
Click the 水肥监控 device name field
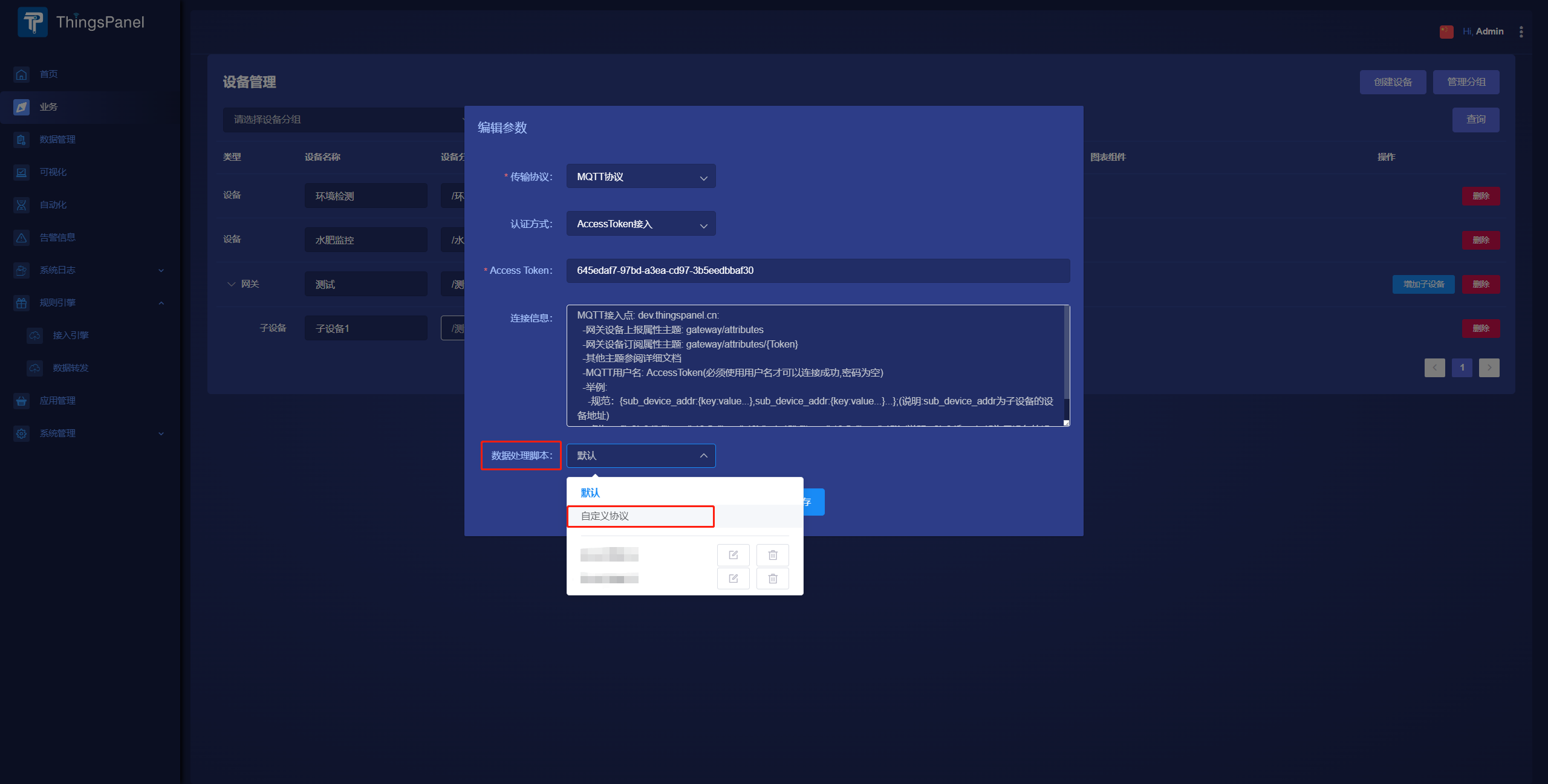tap(366, 240)
